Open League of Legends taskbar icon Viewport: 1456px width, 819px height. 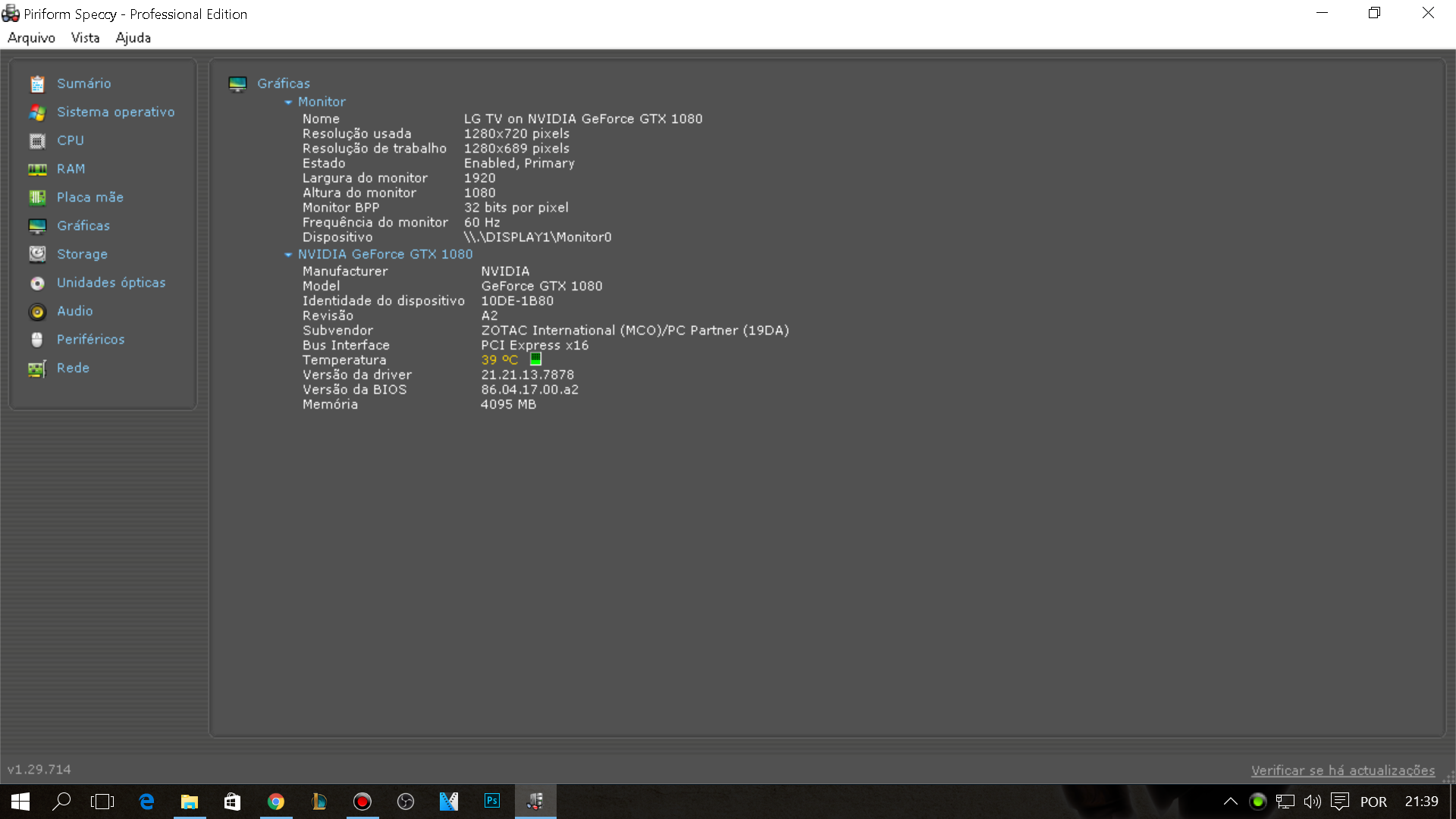point(319,802)
